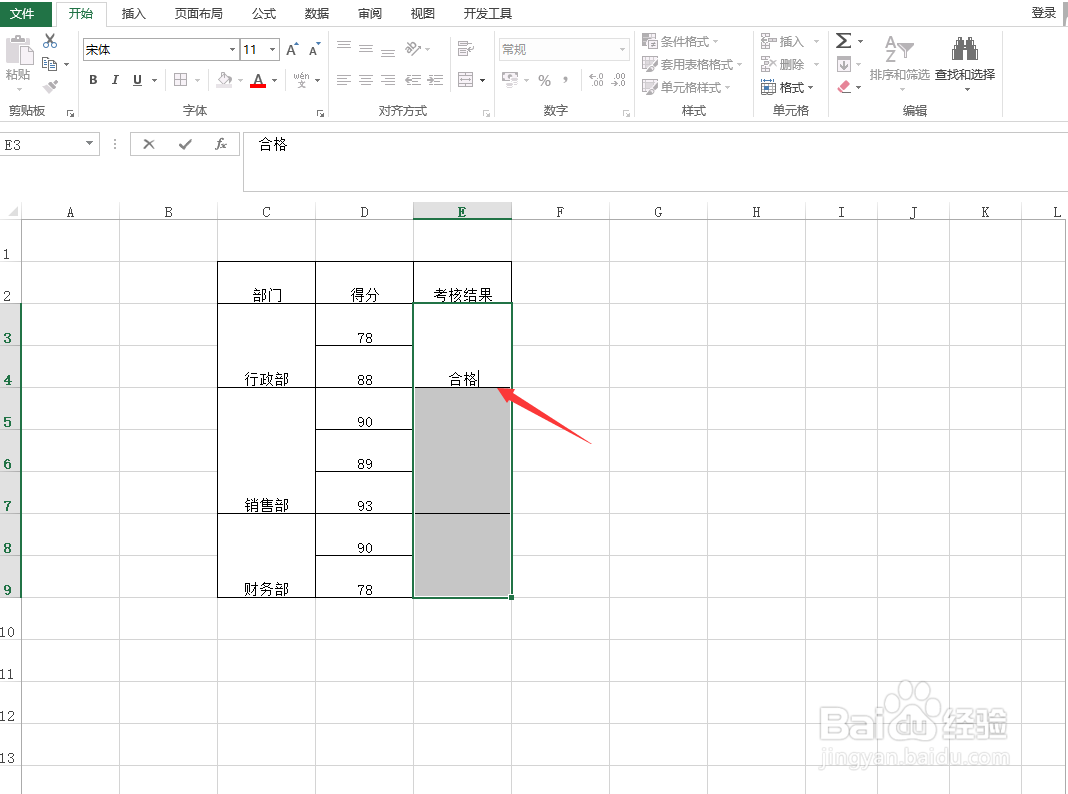Click the Wrap Text icon
Viewport: 1068px width, 794px height.
(x=466, y=48)
